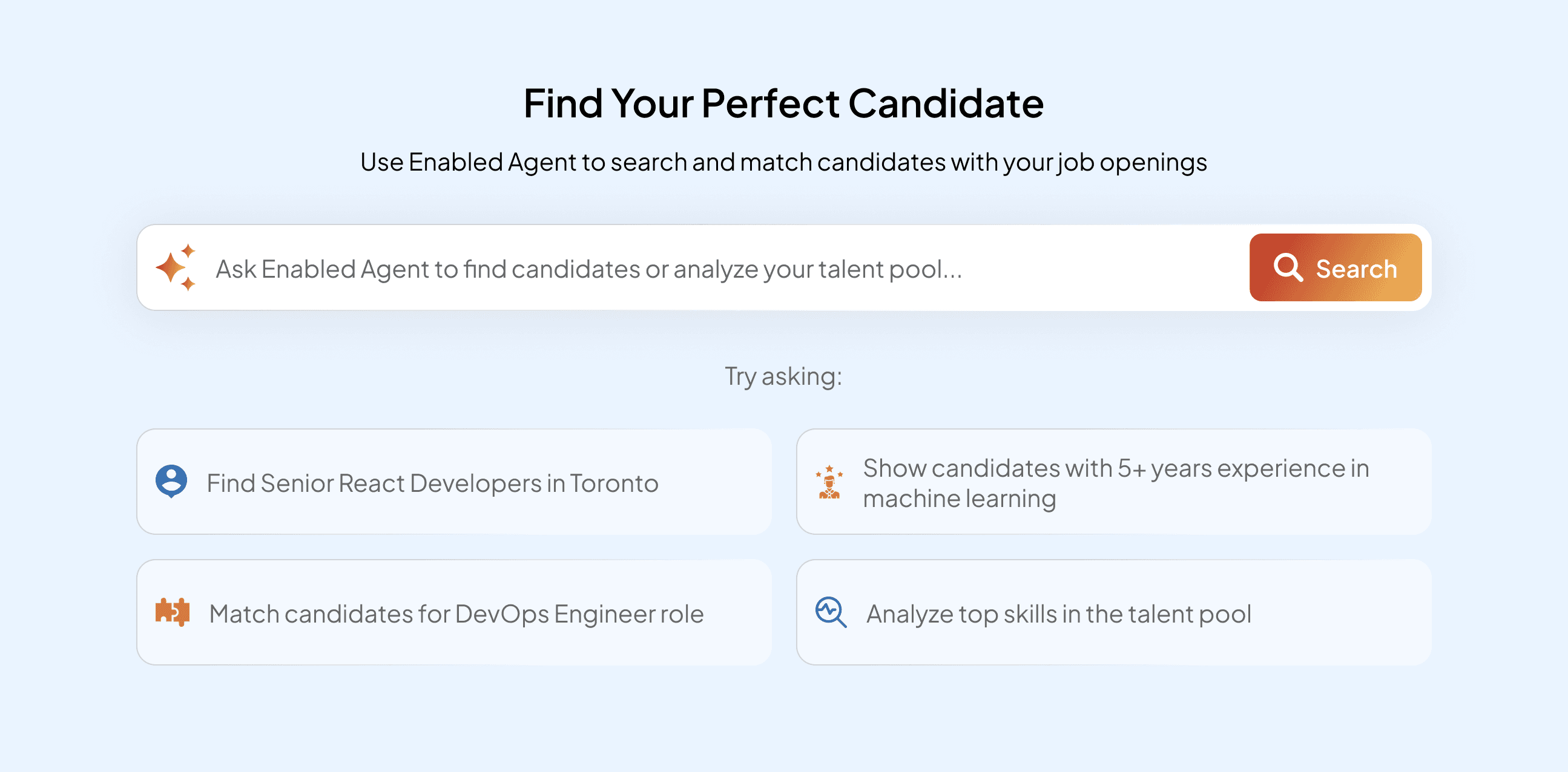Click the magnifying glass icon on the Search button

(x=1290, y=267)
